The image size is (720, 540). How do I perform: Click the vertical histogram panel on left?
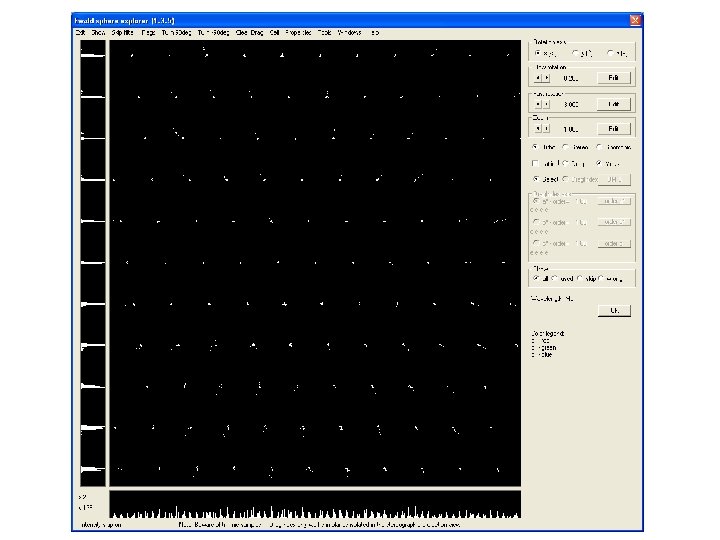pos(93,263)
